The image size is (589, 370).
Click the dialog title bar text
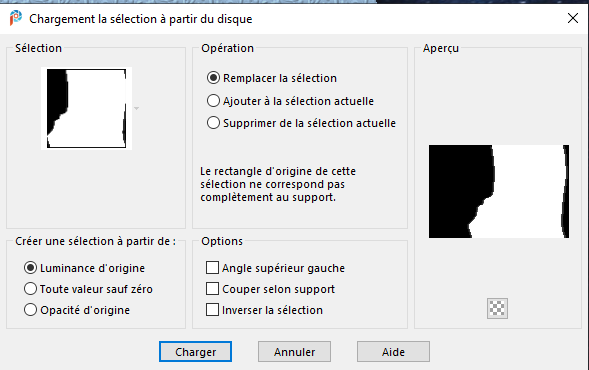[x=141, y=19]
